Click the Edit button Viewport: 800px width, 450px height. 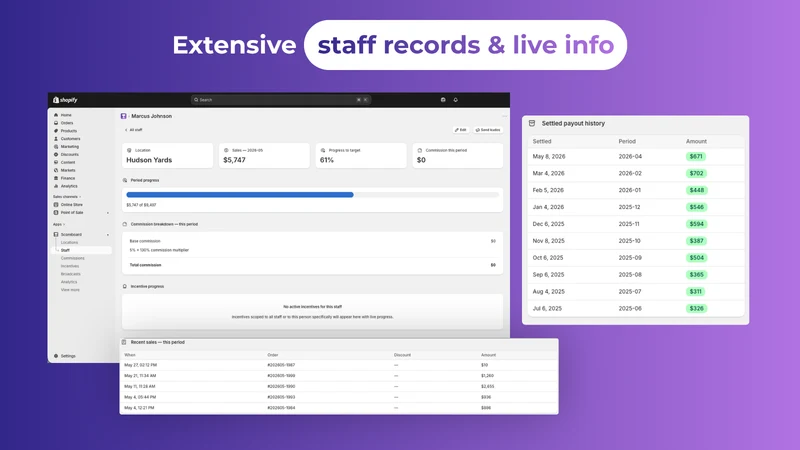click(x=461, y=130)
